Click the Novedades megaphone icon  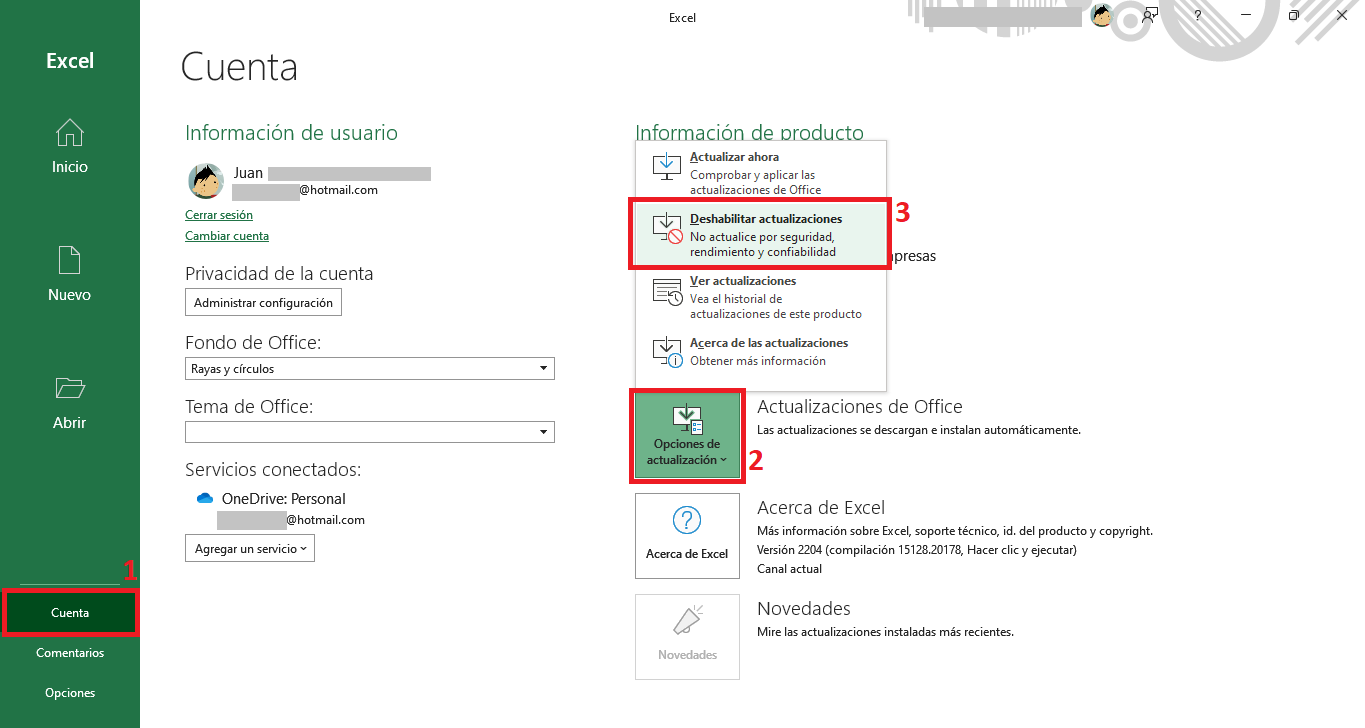[x=687, y=621]
